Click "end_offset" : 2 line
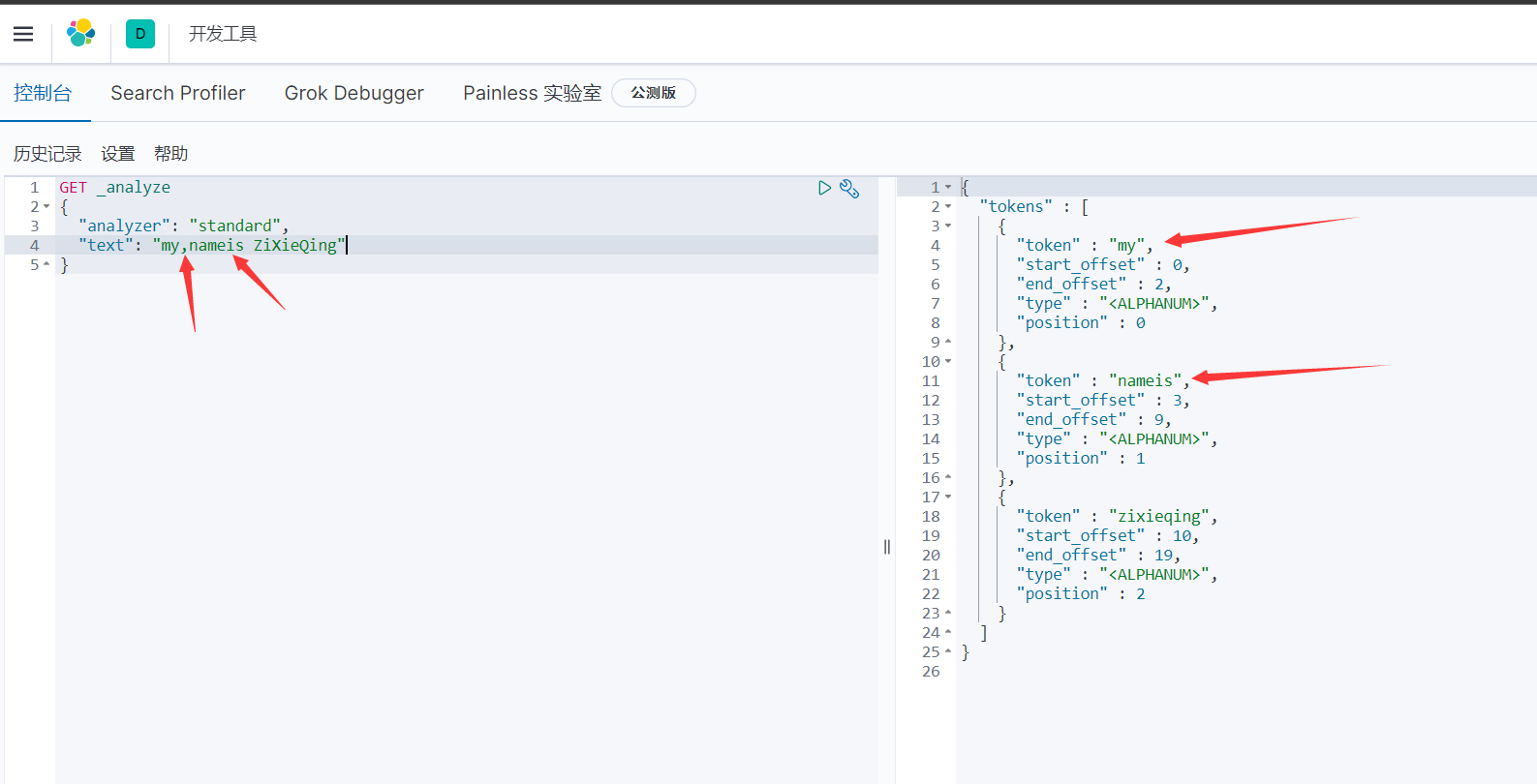Image resolution: width=1537 pixels, height=784 pixels. click(1093, 285)
